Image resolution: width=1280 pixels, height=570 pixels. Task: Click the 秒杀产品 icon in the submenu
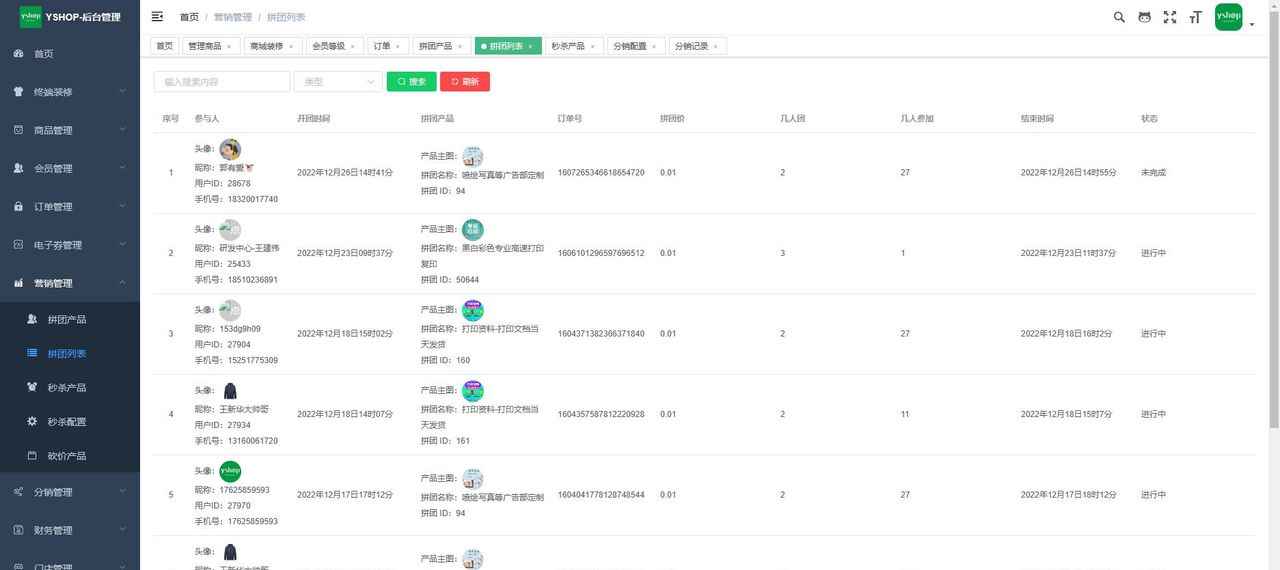[x=32, y=388]
